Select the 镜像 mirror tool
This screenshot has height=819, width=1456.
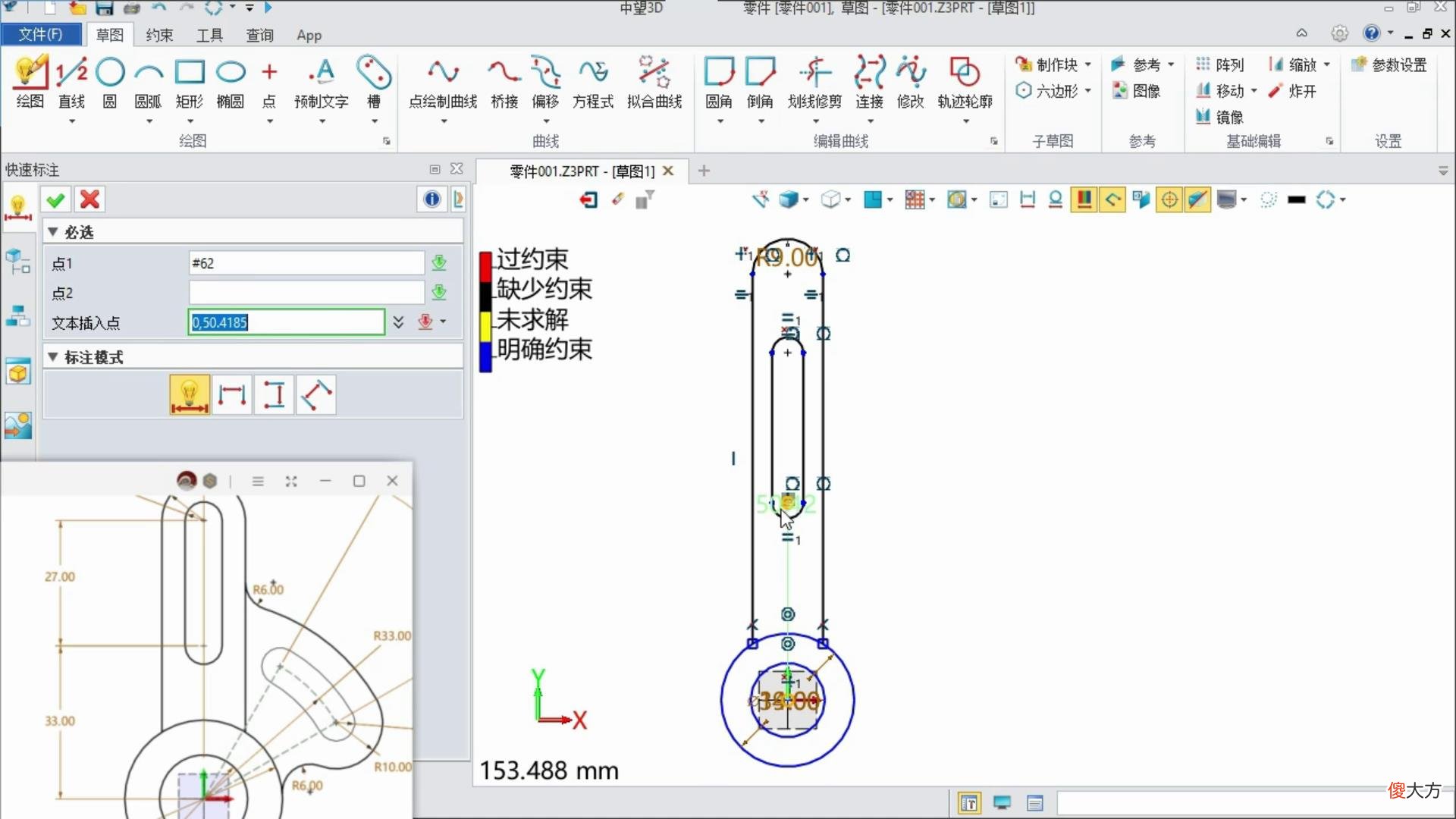pos(1220,117)
